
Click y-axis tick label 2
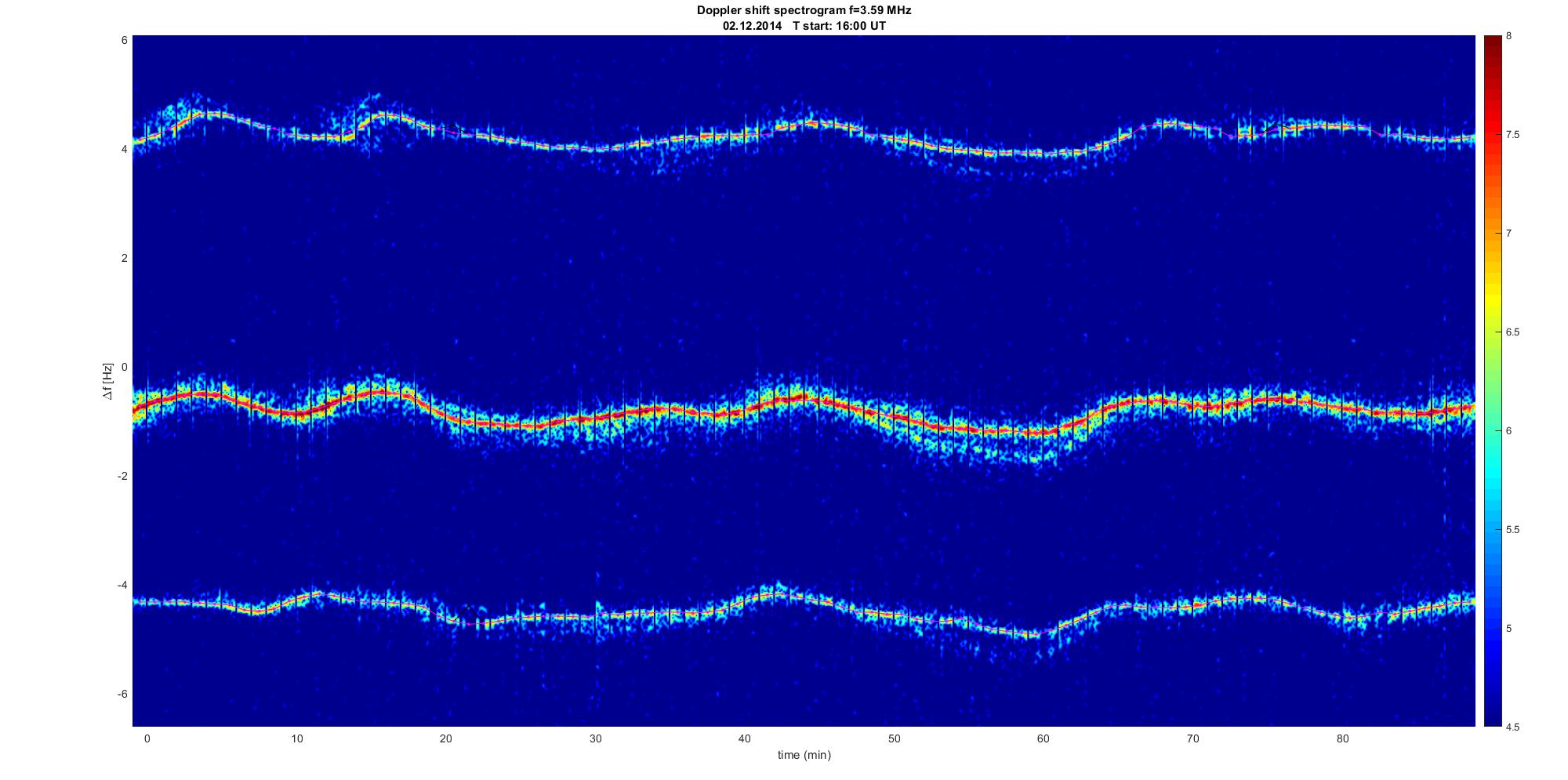click(124, 258)
